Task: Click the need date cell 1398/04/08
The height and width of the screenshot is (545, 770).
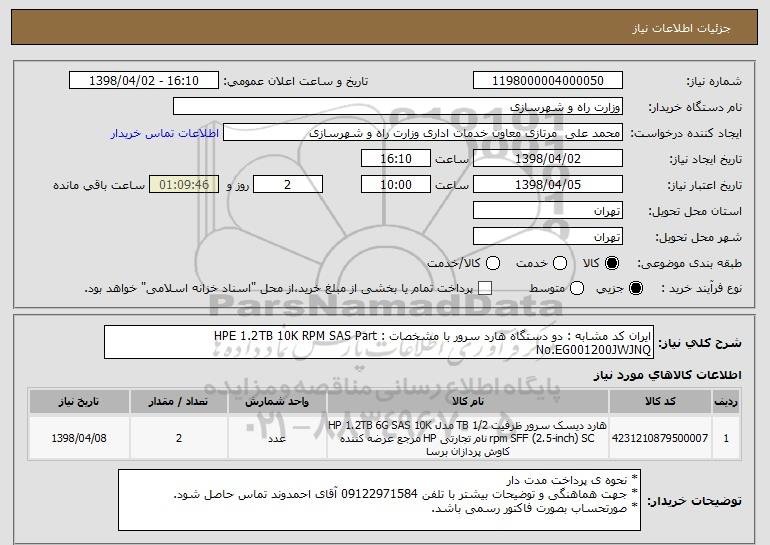Action: point(79,438)
